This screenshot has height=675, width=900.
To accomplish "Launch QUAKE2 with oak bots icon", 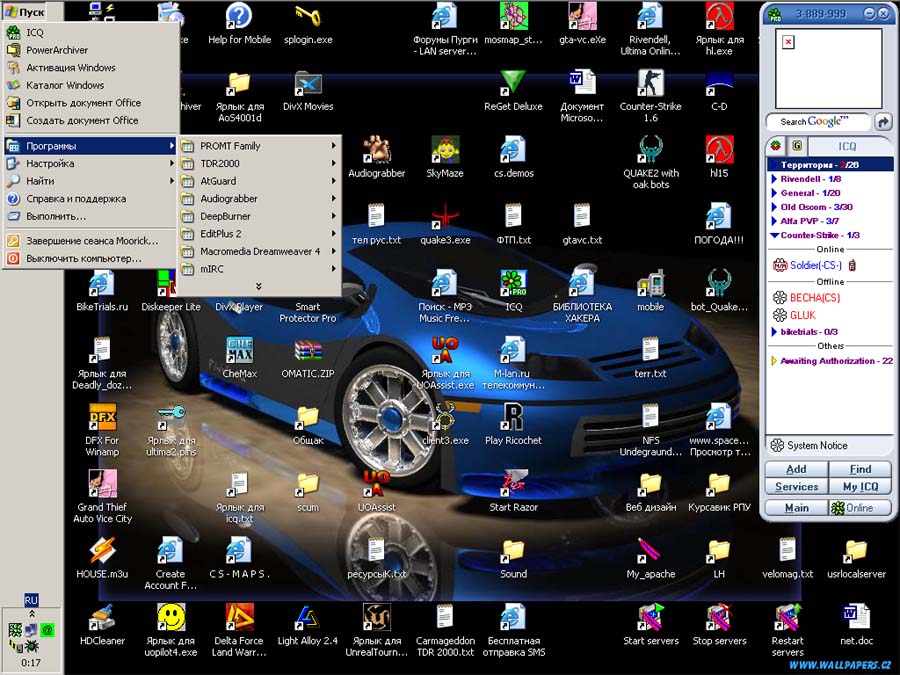I will tap(651, 150).
